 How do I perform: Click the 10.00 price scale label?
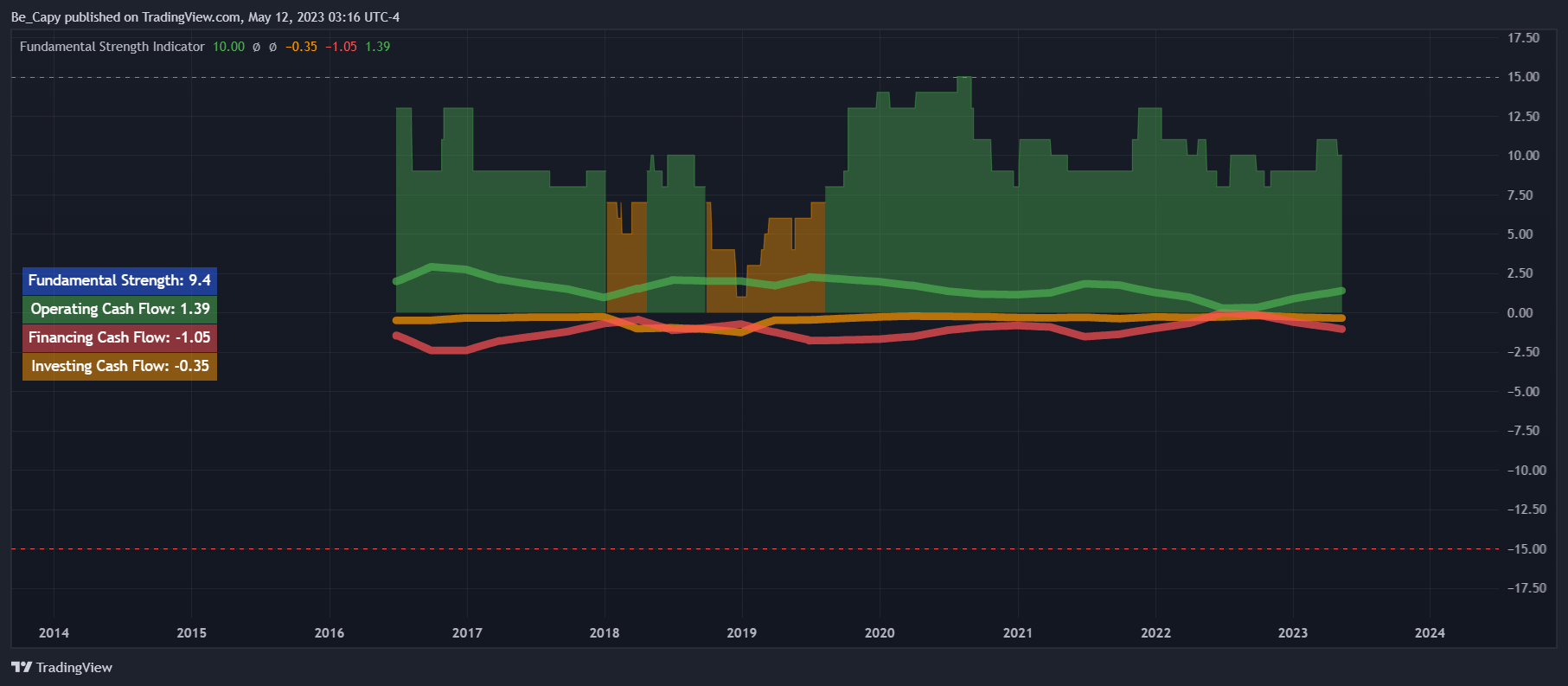1524,156
